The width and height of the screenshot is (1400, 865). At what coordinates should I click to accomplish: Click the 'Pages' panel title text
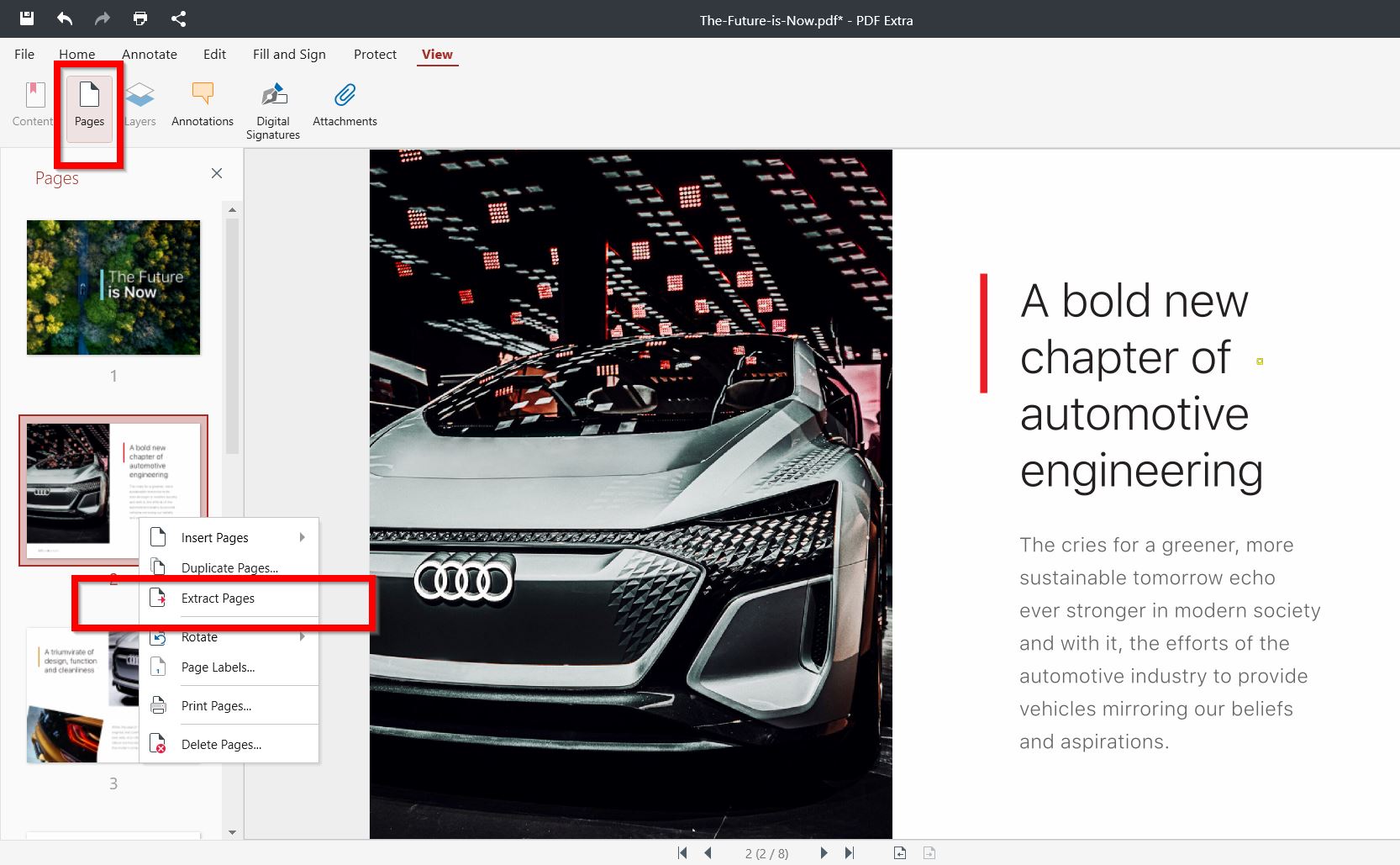click(x=57, y=178)
